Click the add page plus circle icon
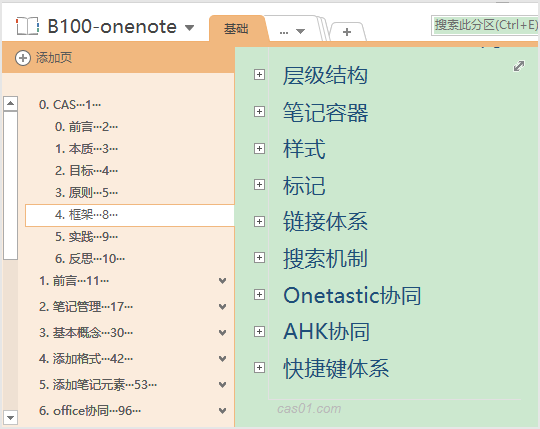 coord(23,58)
